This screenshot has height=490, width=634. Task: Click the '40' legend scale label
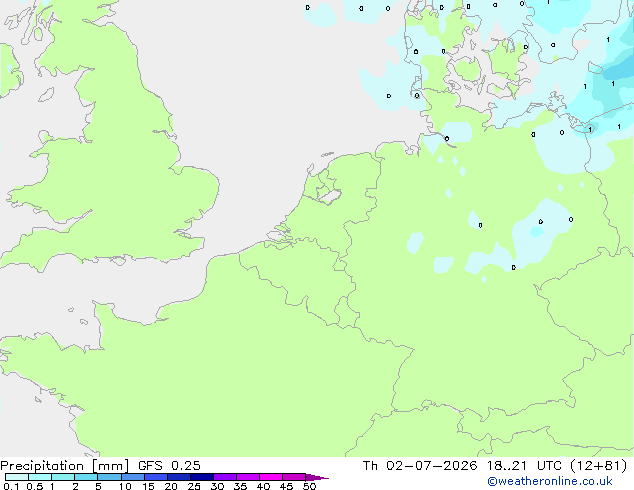tap(263, 486)
